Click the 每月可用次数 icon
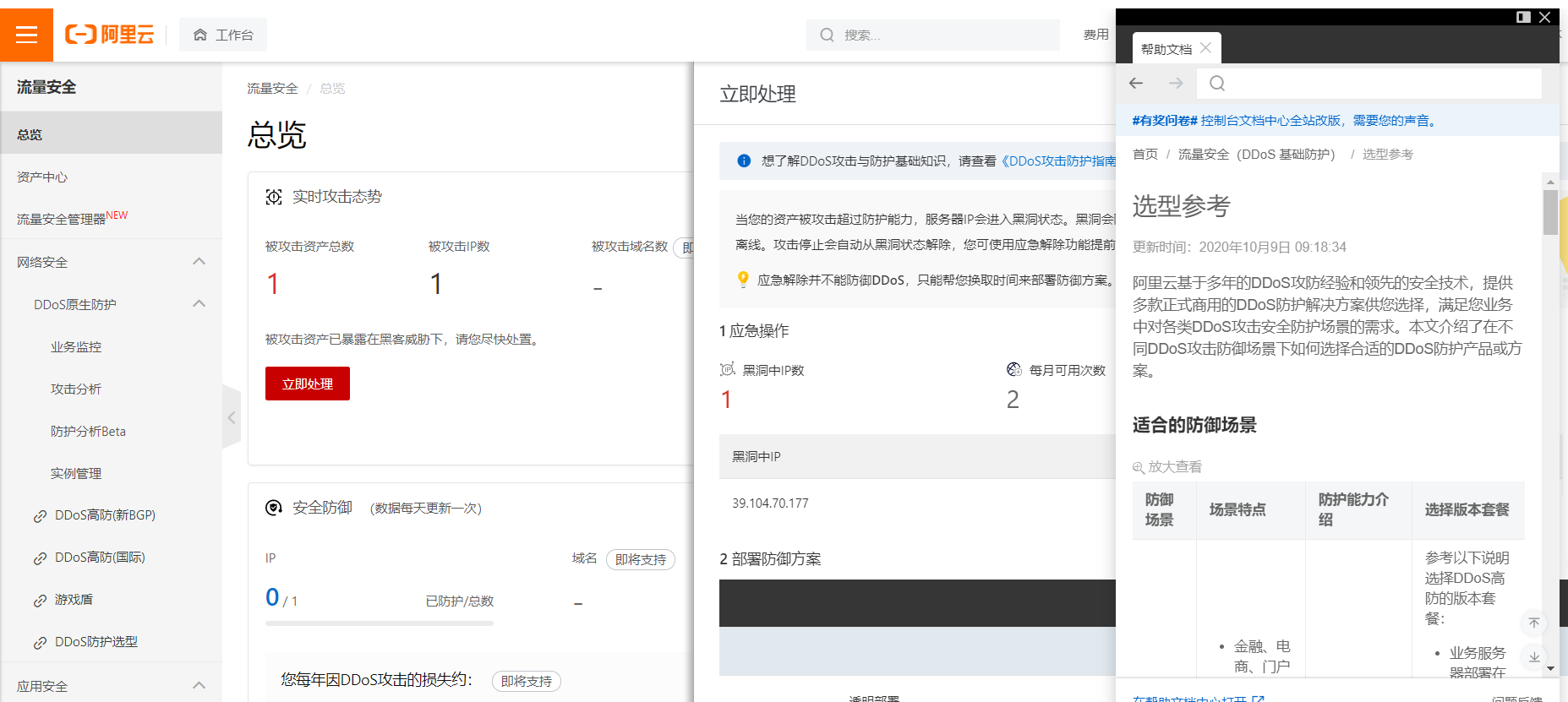 (x=1014, y=369)
